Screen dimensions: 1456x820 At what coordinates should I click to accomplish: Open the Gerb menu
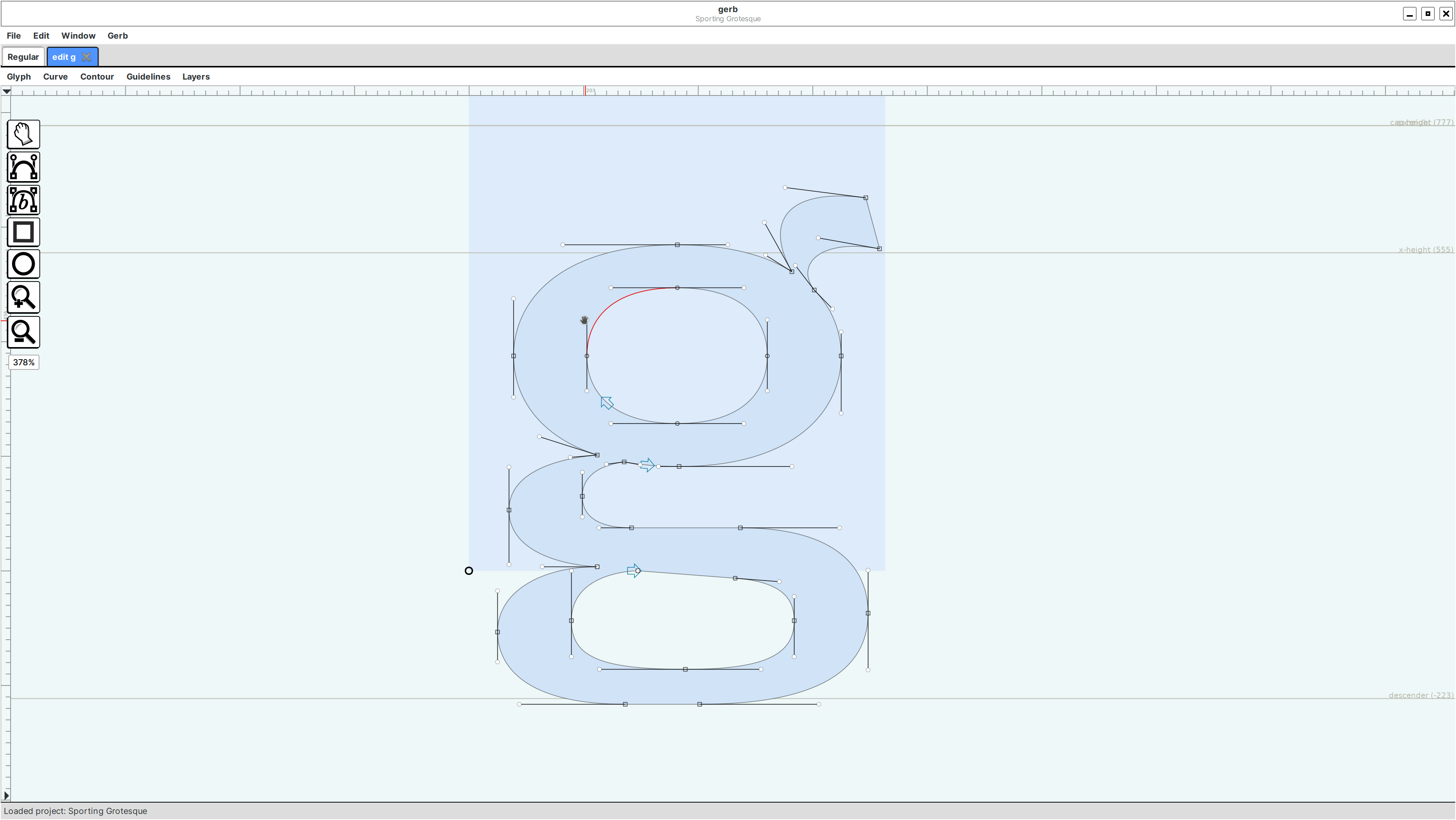pos(117,36)
